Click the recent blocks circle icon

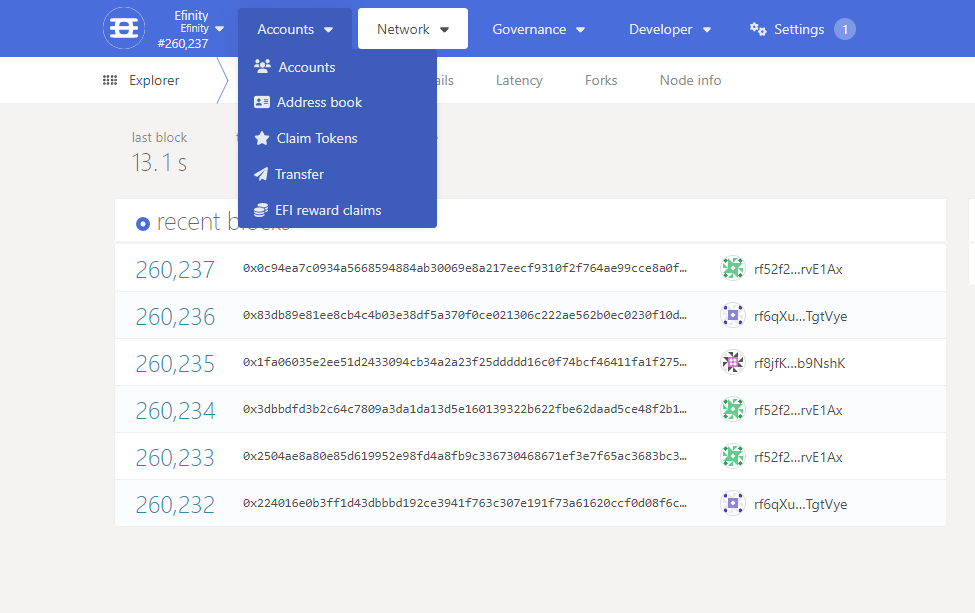143,224
